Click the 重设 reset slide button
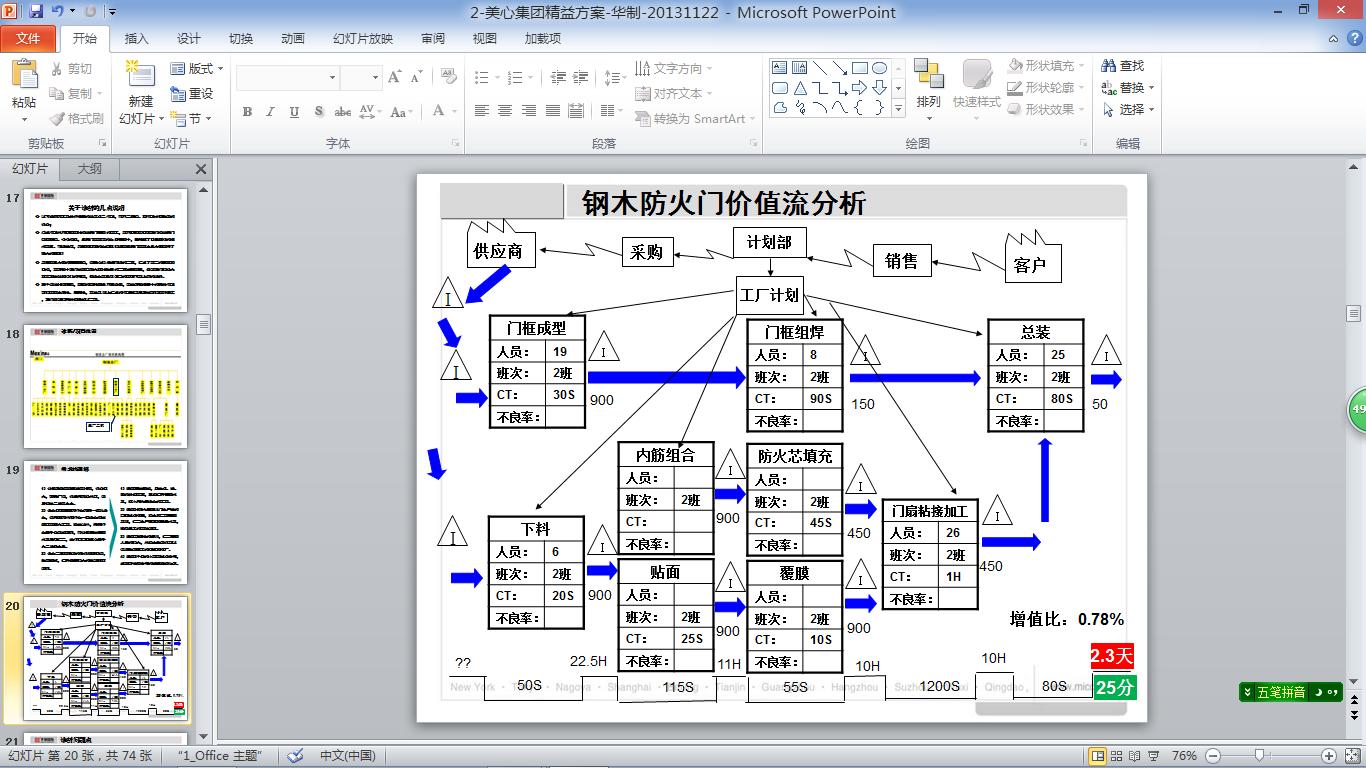 [192, 93]
